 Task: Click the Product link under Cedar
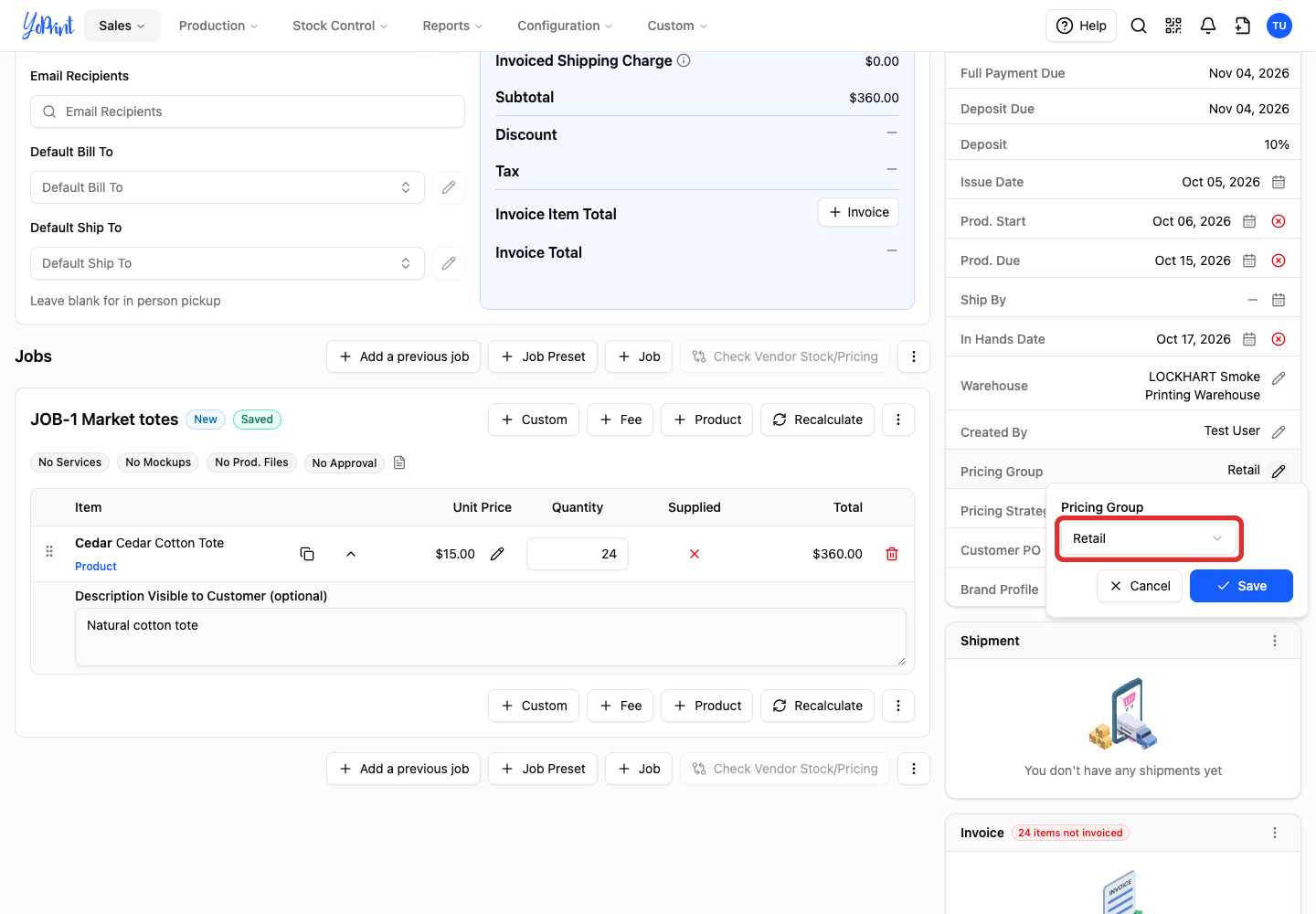coord(96,567)
